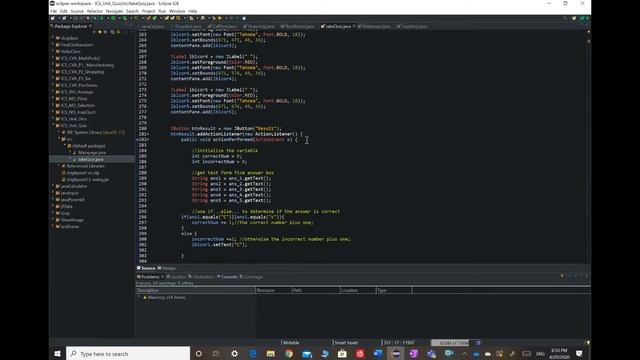640x360 pixels.
Task: Open the Source menu
Action: coord(77,11)
